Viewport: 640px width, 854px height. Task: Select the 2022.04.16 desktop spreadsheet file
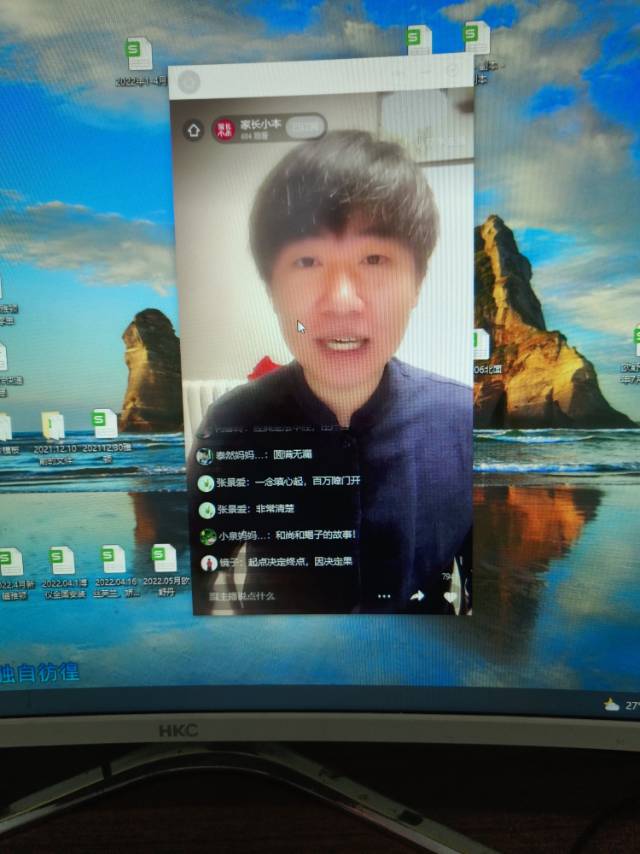pos(115,571)
